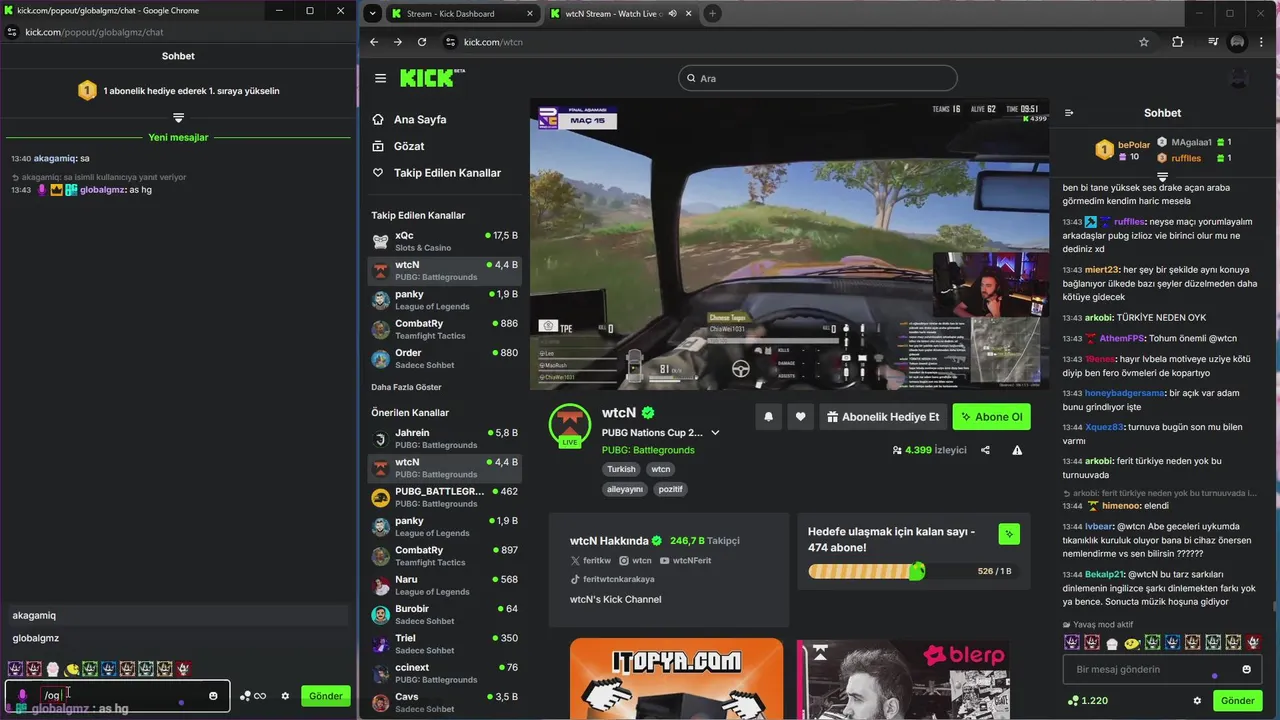Image resolution: width=1280 pixels, height=720 pixels.
Task: Click Gönder button in main chat
Action: pos(1237,701)
